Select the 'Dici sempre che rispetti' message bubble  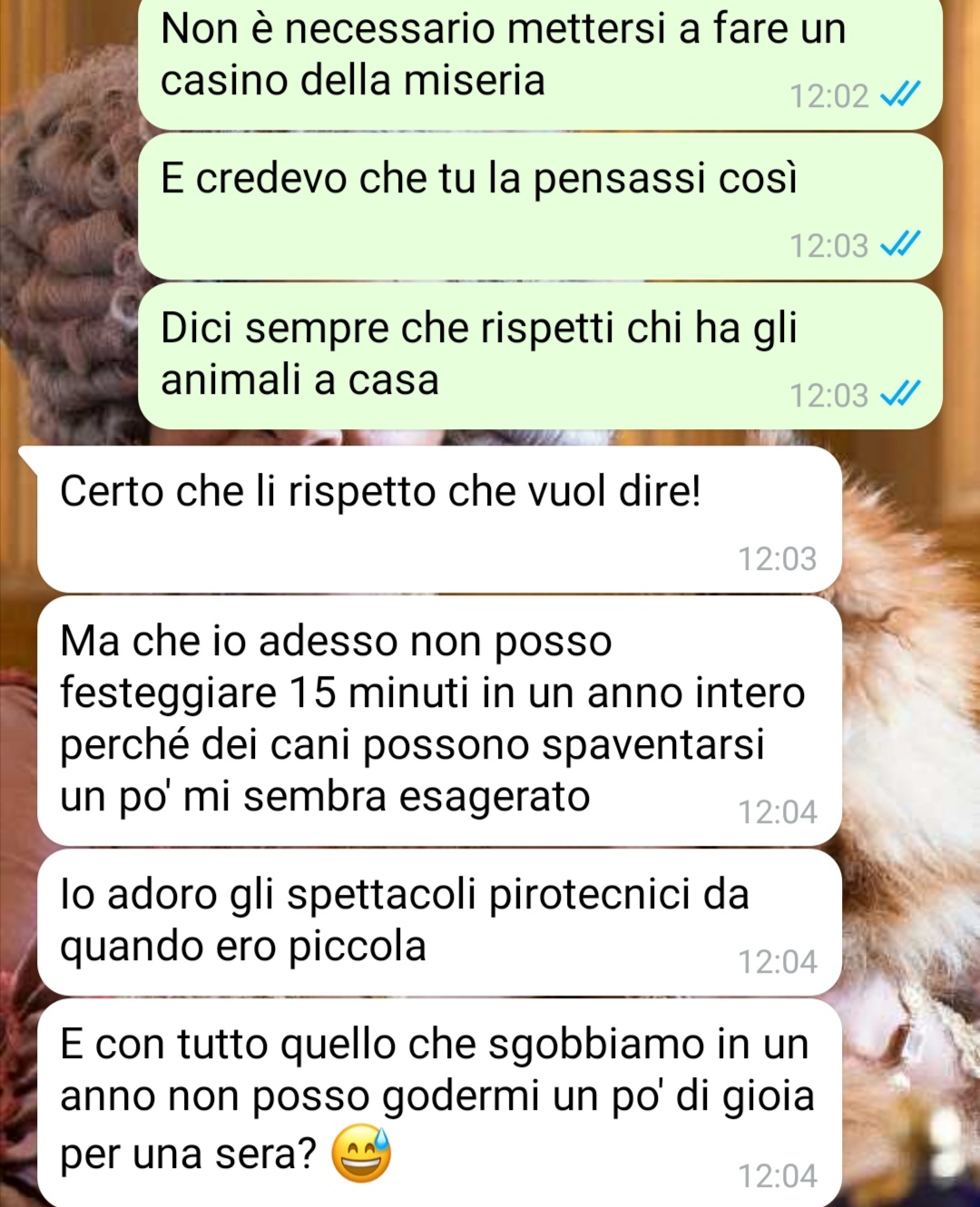(x=540, y=356)
